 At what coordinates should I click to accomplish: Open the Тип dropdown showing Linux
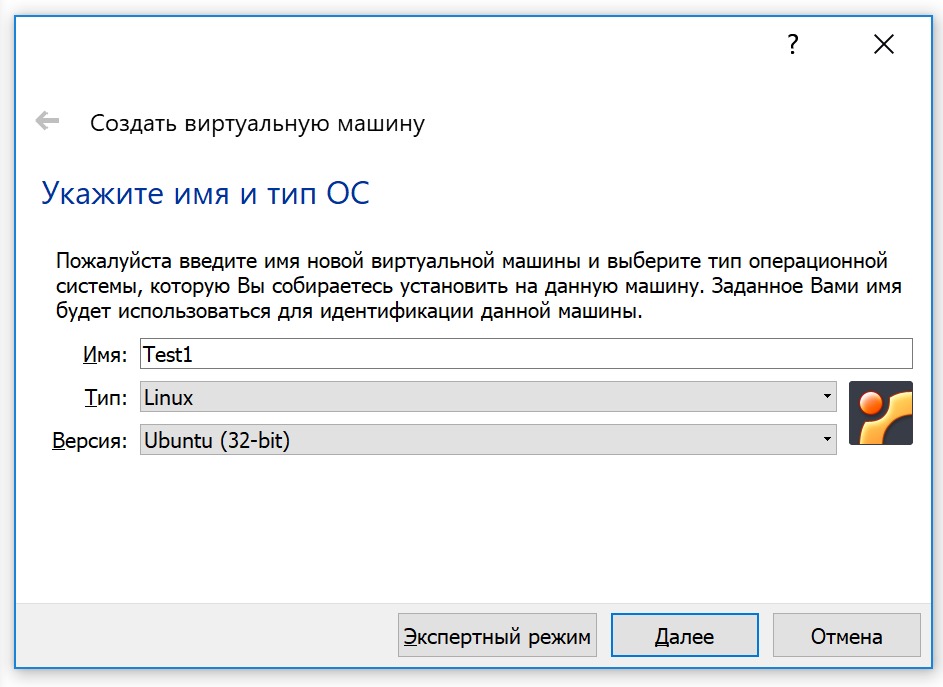pos(487,398)
